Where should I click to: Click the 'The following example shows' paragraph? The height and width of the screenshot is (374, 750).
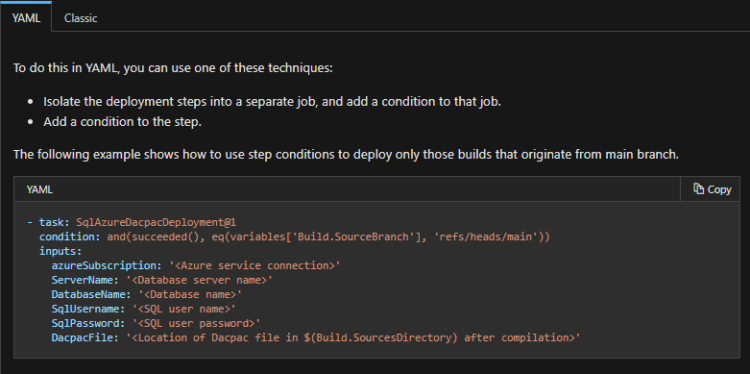pos(346,154)
